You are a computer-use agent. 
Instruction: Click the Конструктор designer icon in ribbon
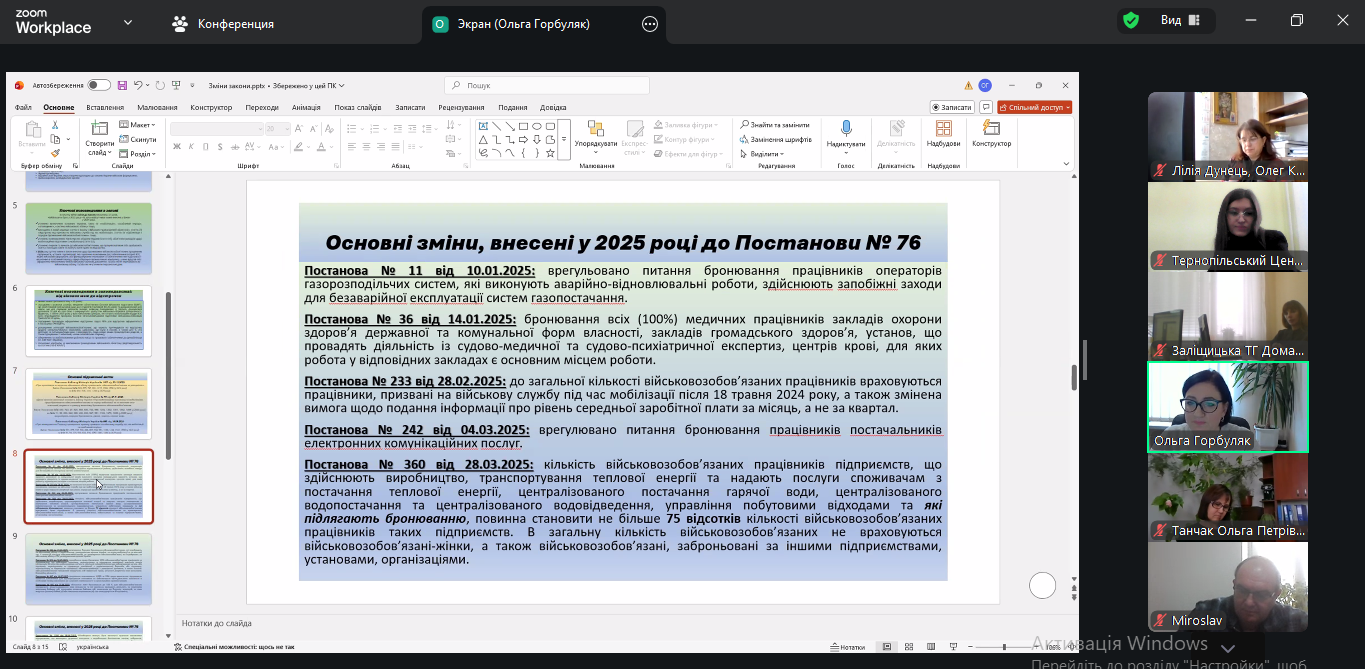pos(991,128)
